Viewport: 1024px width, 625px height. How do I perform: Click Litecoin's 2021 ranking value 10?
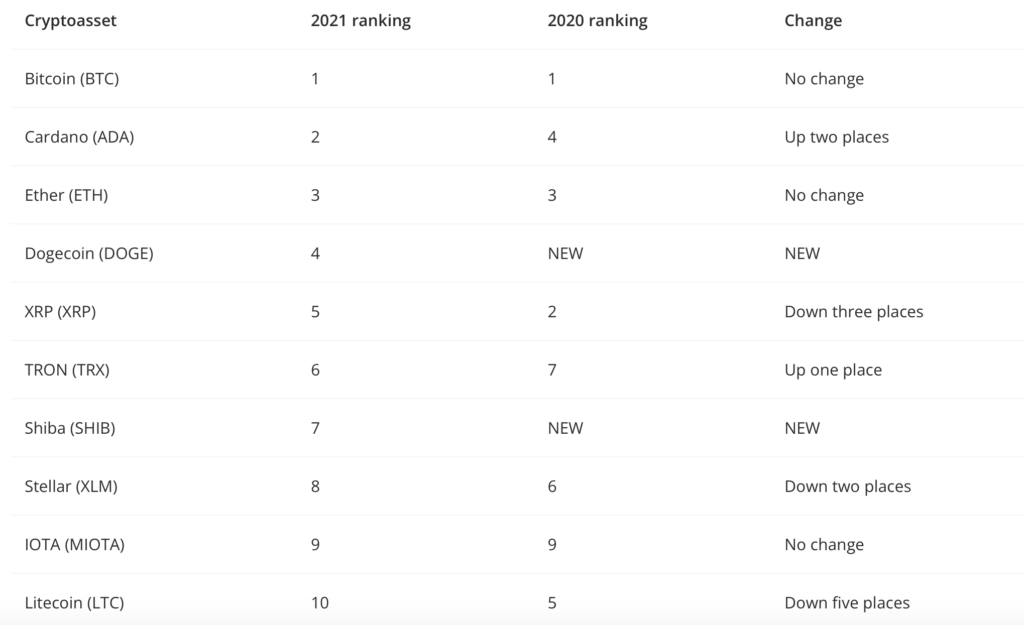[320, 603]
